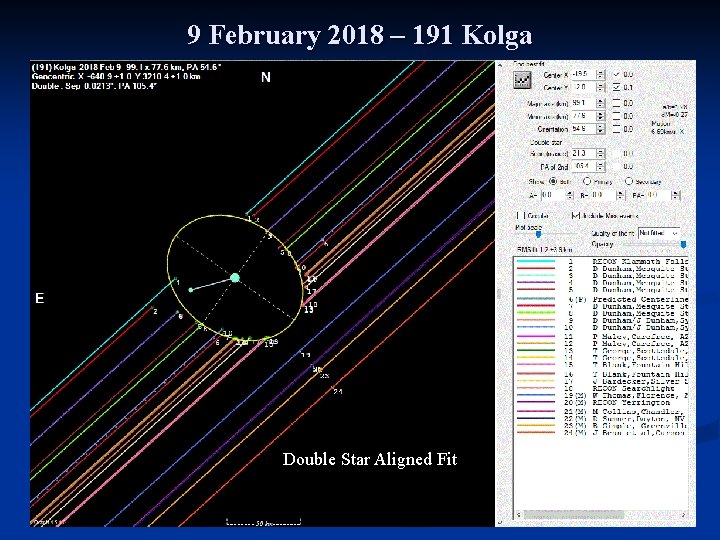Click the Major axis (km) stepper arrows
720x540 pixels.
pyautogui.click(x=601, y=103)
